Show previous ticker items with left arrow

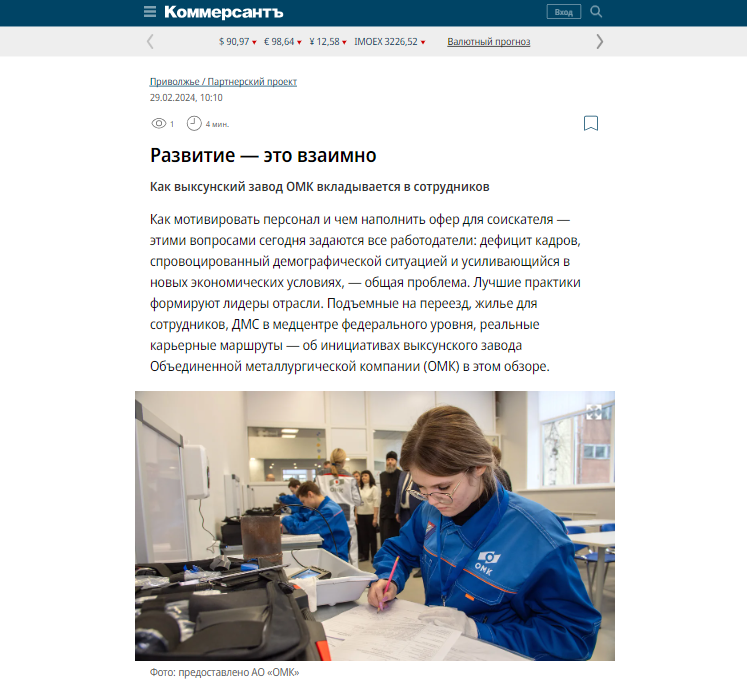[x=150, y=41]
